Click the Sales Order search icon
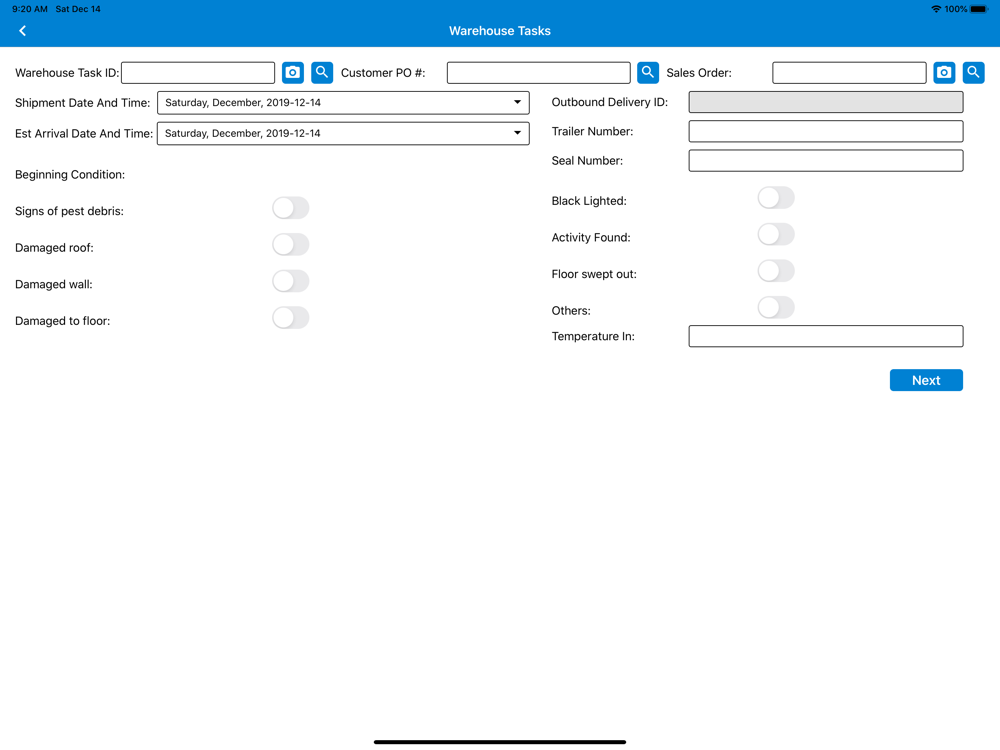The image size is (1000, 750). tap(973, 73)
